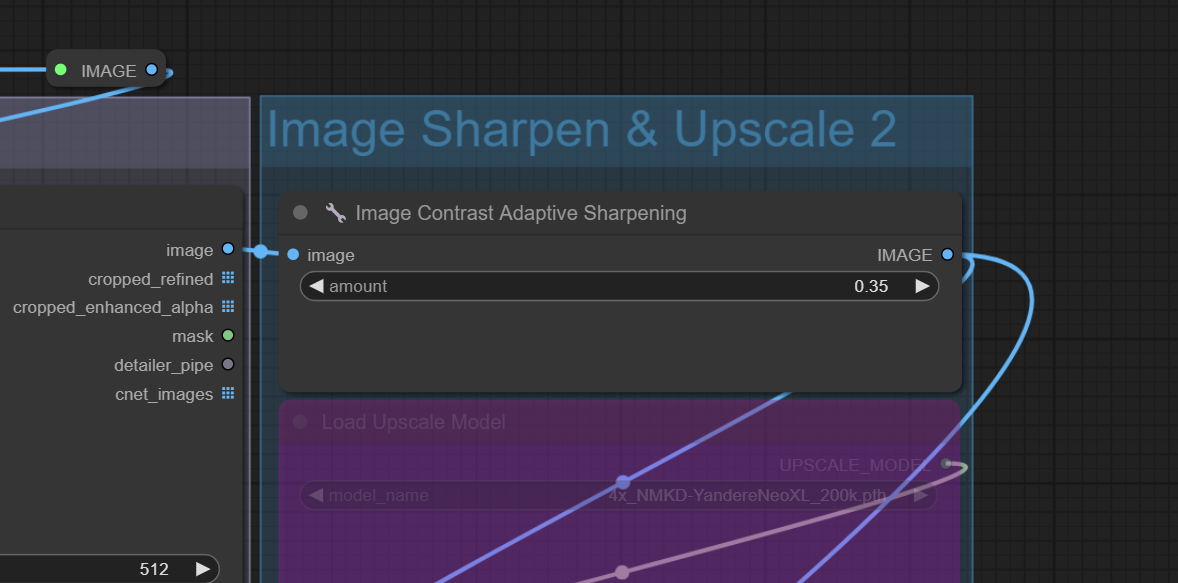Click the image input socket on the Sharpening node
Viewport: 1178px width, 583px height.
pyautogui.click(x=293, y=255)
